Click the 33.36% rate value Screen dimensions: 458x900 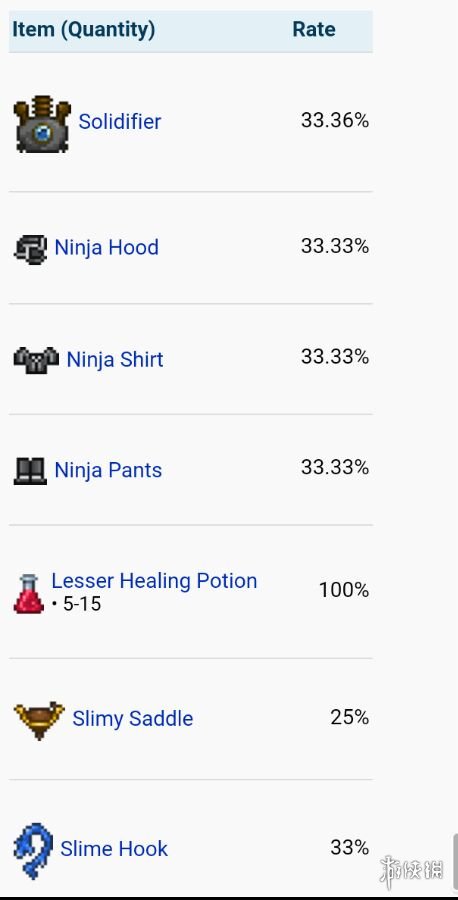pos(335,121)
